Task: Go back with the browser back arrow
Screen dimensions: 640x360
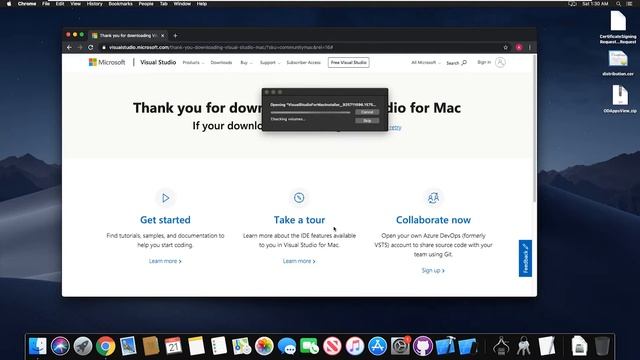Action: coord(69,47)
